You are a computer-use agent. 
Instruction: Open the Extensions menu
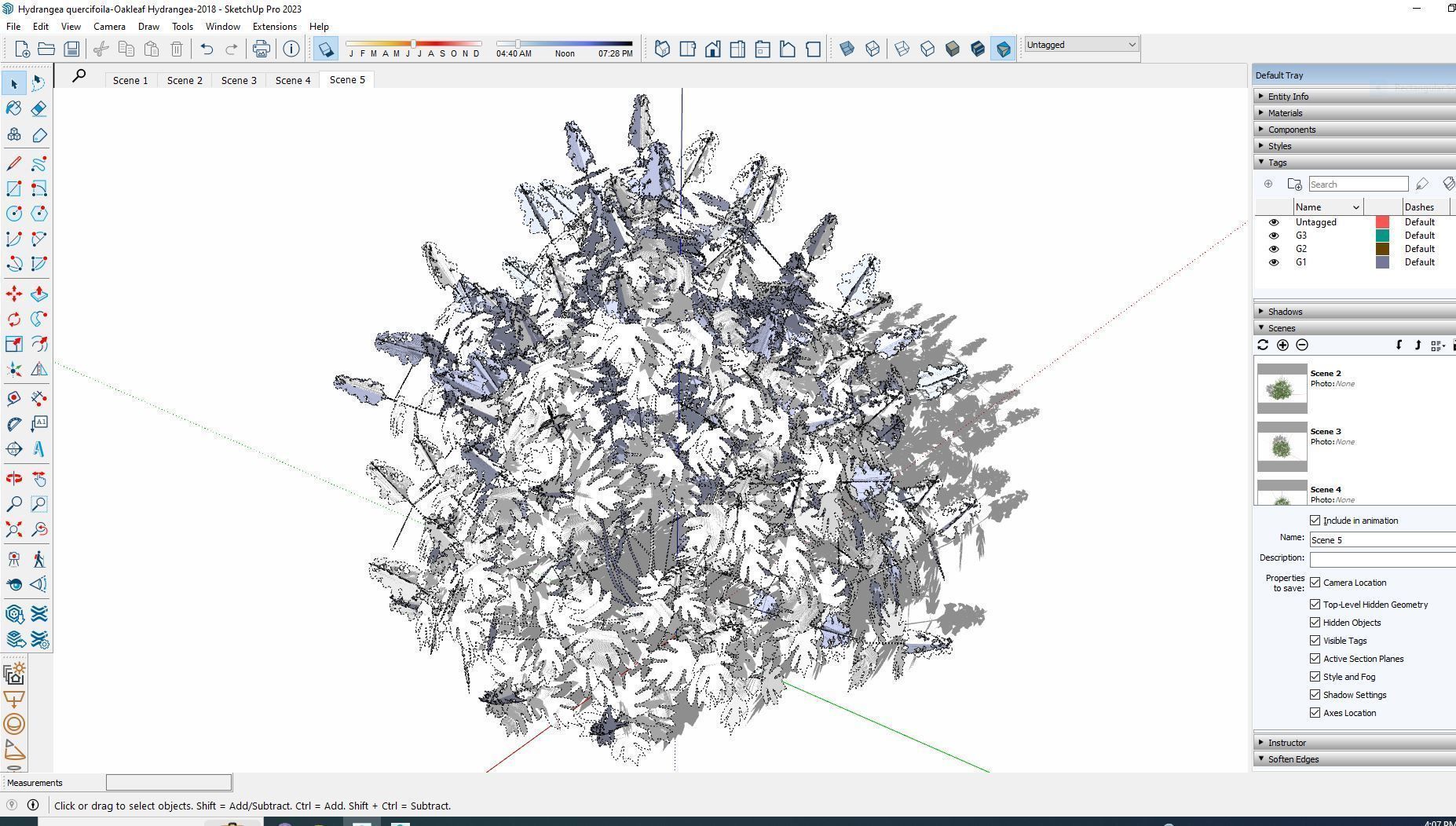[274, 27]
